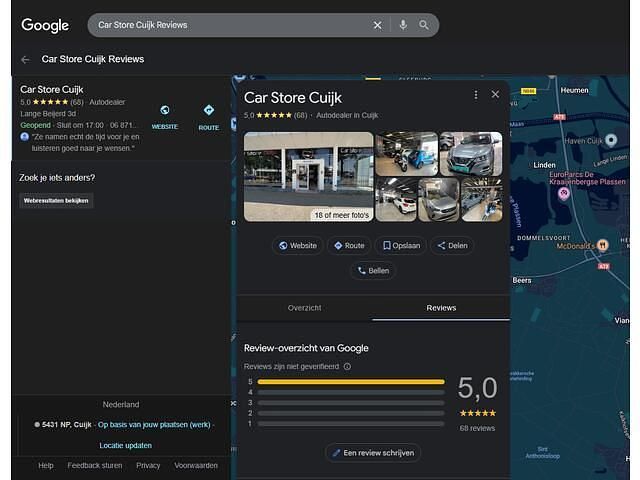Click the 5-star rating bar
This screenshot has width=640, height=480.
click(x=351, y=382)
